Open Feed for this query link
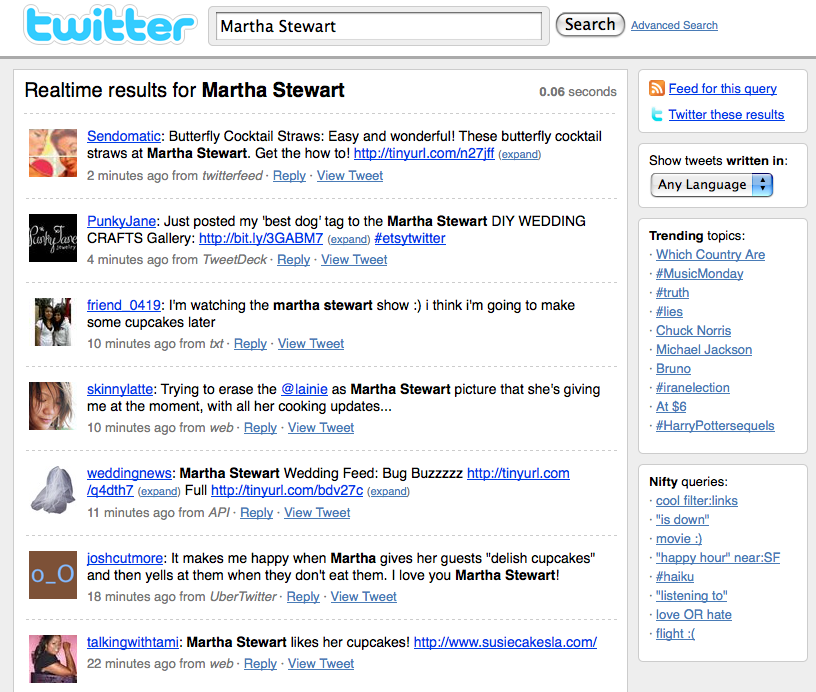Viewport: 816px width, 692px height. (x=722, y=88)
